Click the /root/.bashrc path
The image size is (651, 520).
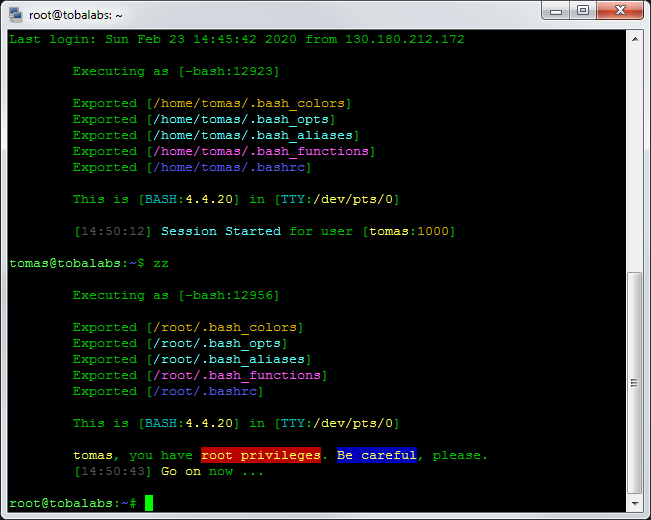(205, 392)
